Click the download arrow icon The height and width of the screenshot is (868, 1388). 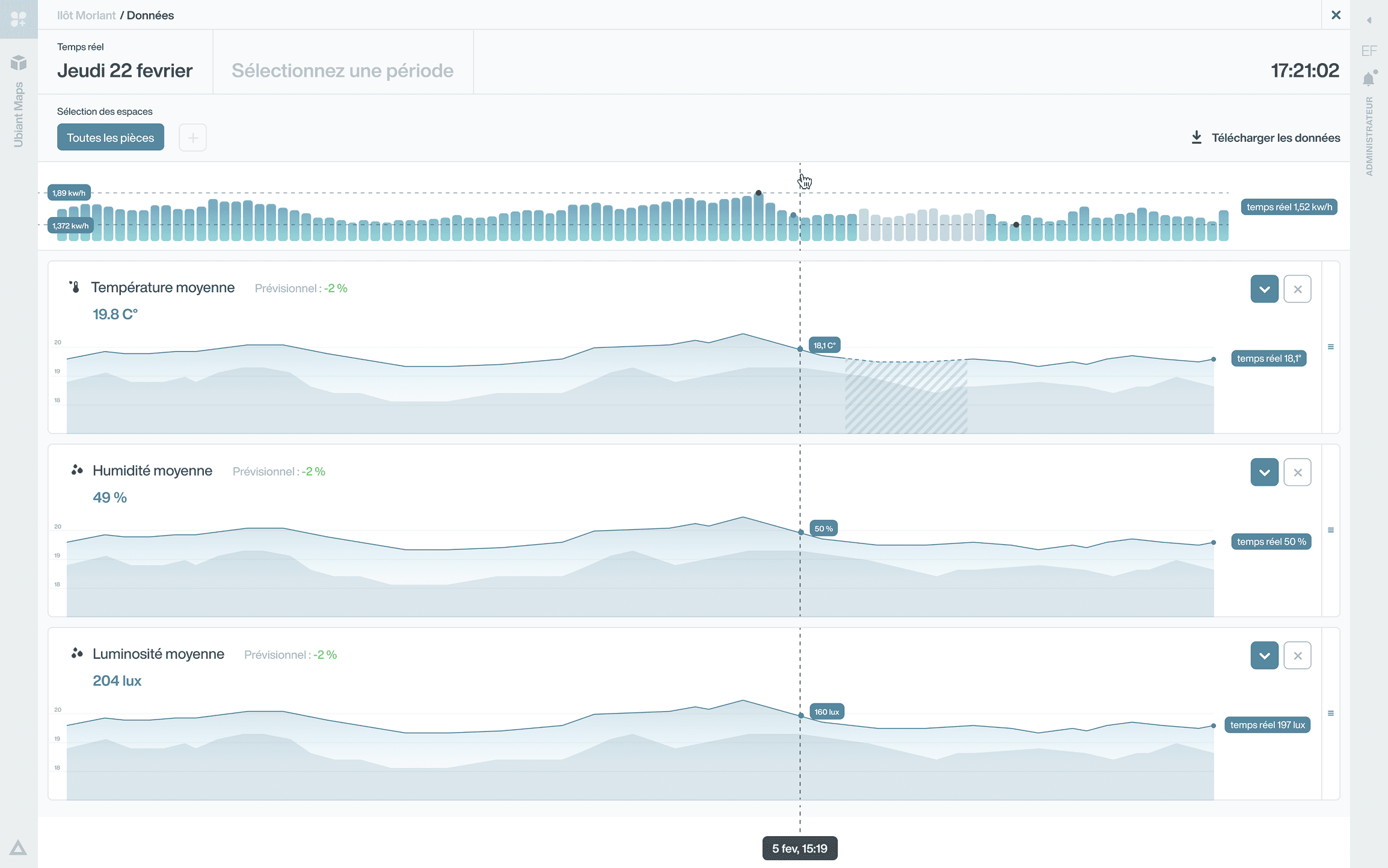click(x=1197, y=138)
